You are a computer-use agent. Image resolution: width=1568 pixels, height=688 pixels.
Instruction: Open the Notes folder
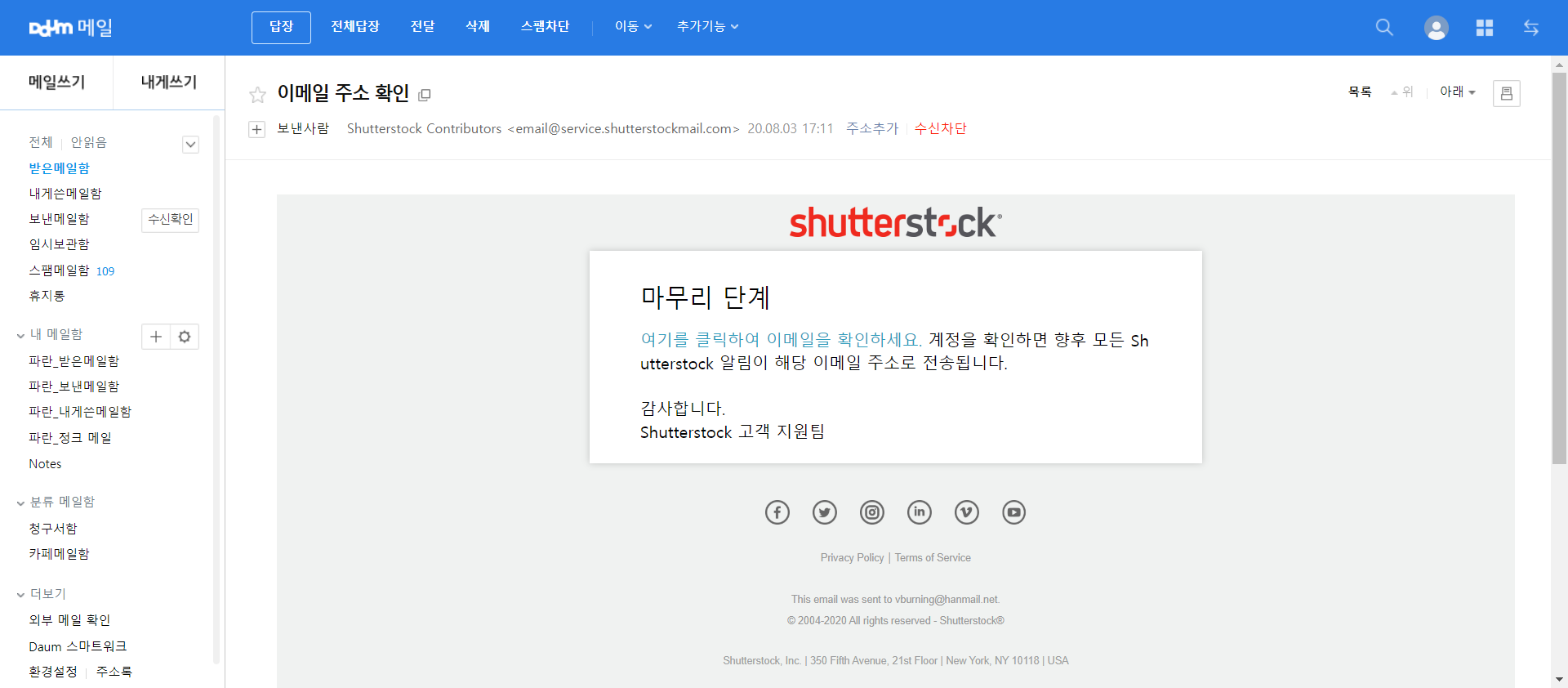click(x=45, y=464)
